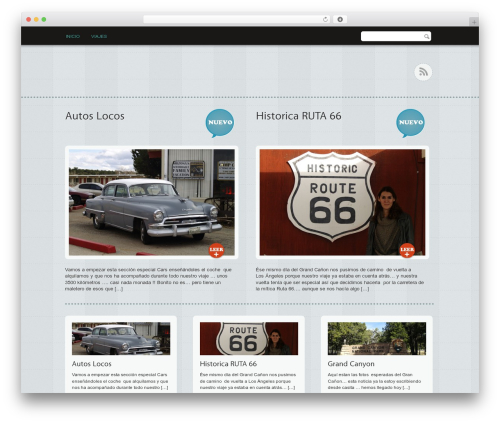Open Grand Canyon card thumbnail
Image resolution: width=500 pixels, height=423 pixels.
coord(377,338)
